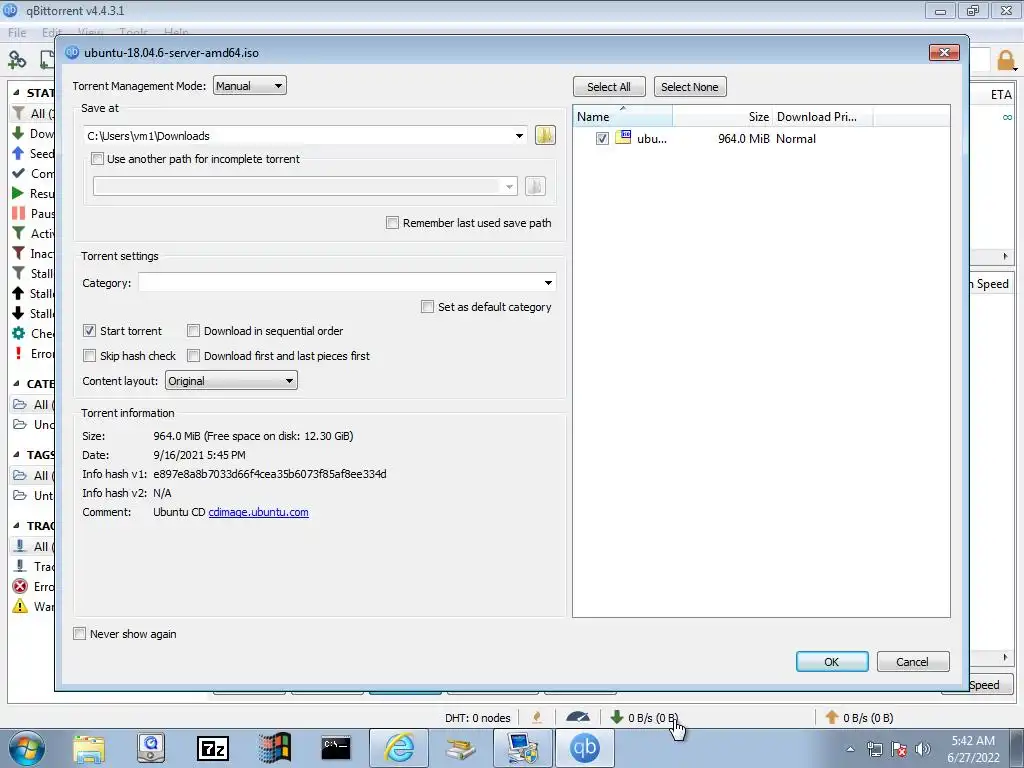Enable Download in sequential order

tap(193, 330)
